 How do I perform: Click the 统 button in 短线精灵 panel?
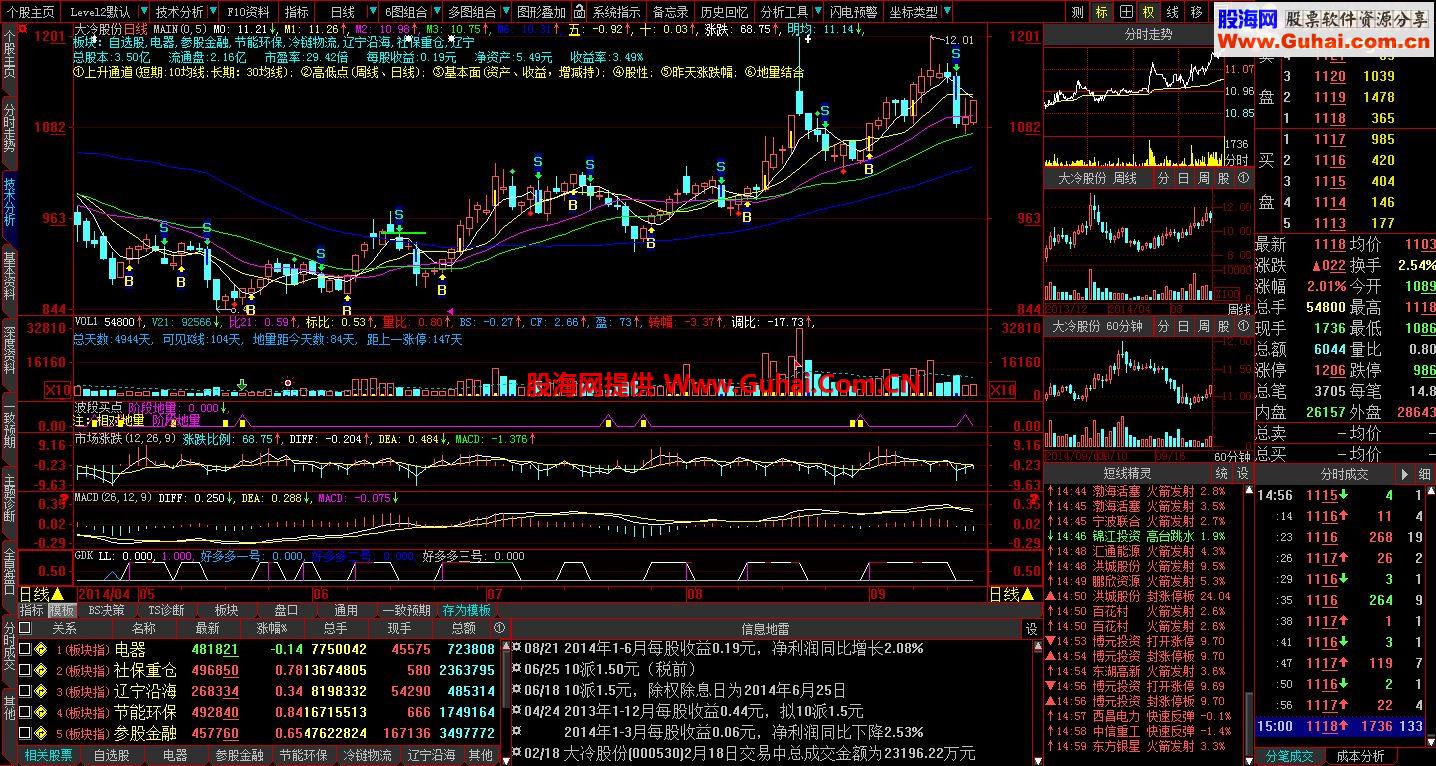1222,474
